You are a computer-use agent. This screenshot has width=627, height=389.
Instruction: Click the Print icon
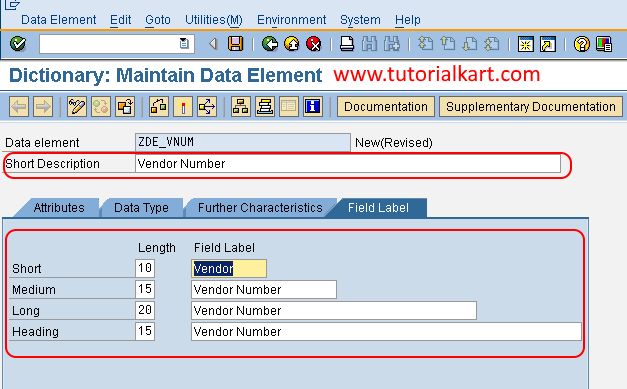[347, 44]
